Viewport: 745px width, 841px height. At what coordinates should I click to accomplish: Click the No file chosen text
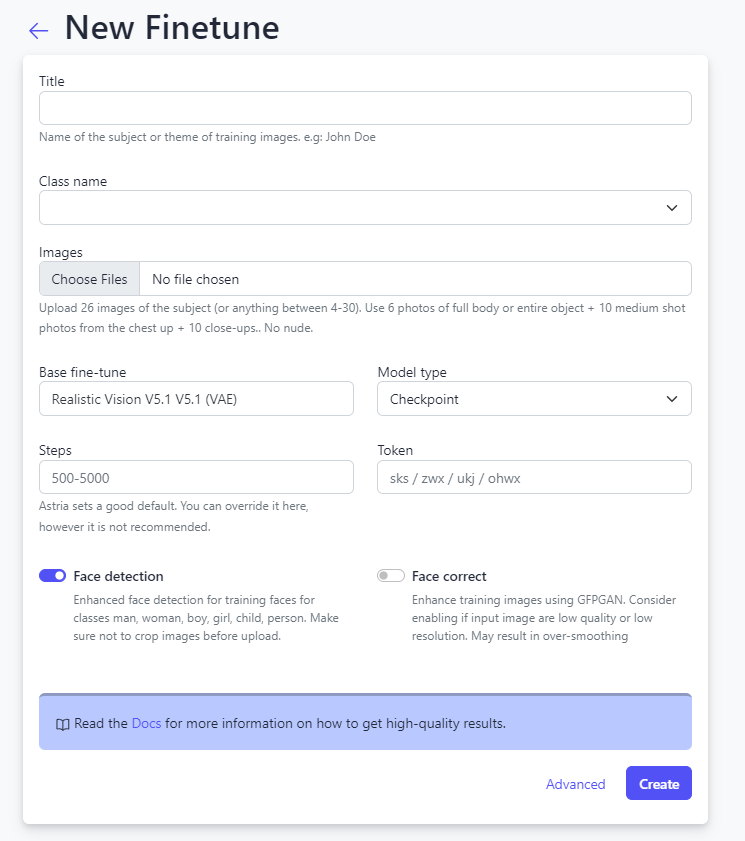[196, 279]
